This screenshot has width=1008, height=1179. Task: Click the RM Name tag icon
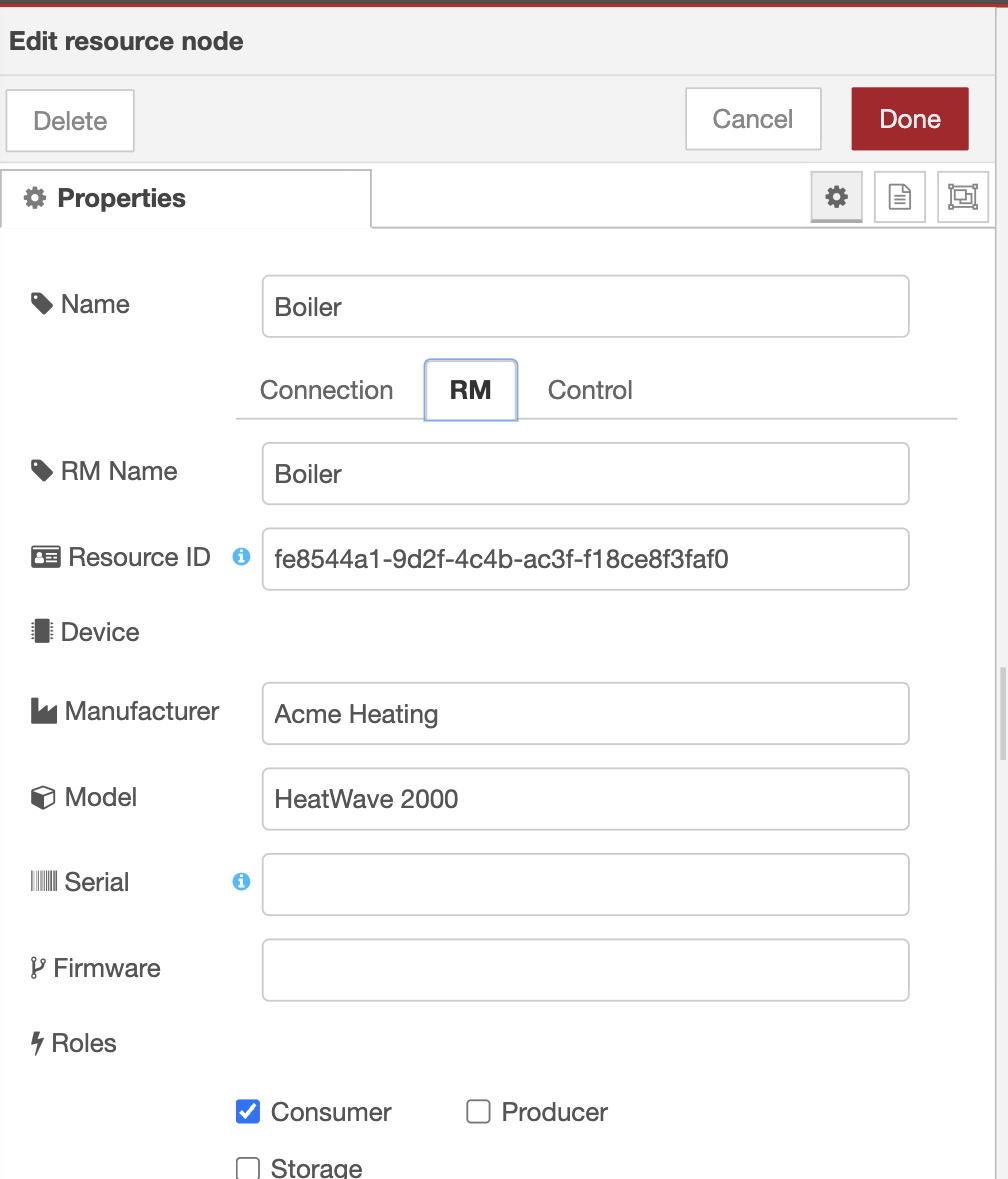(41, 471)
